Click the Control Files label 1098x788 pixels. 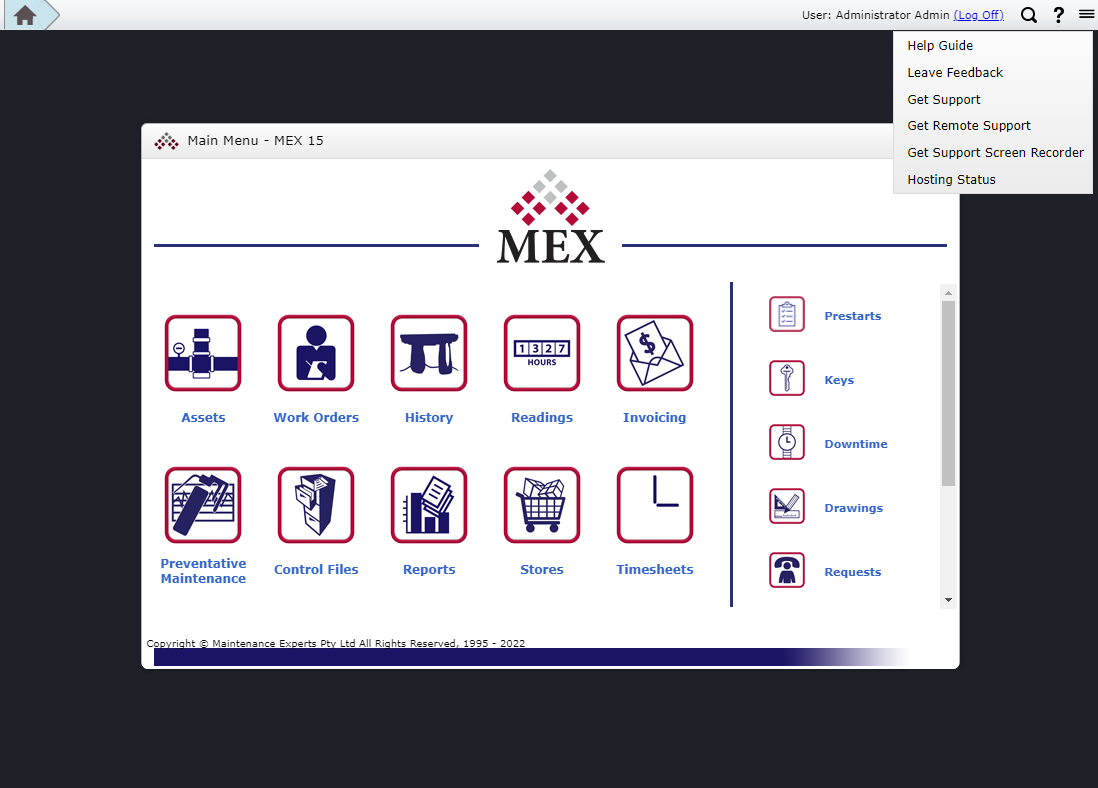coord(316,569)
